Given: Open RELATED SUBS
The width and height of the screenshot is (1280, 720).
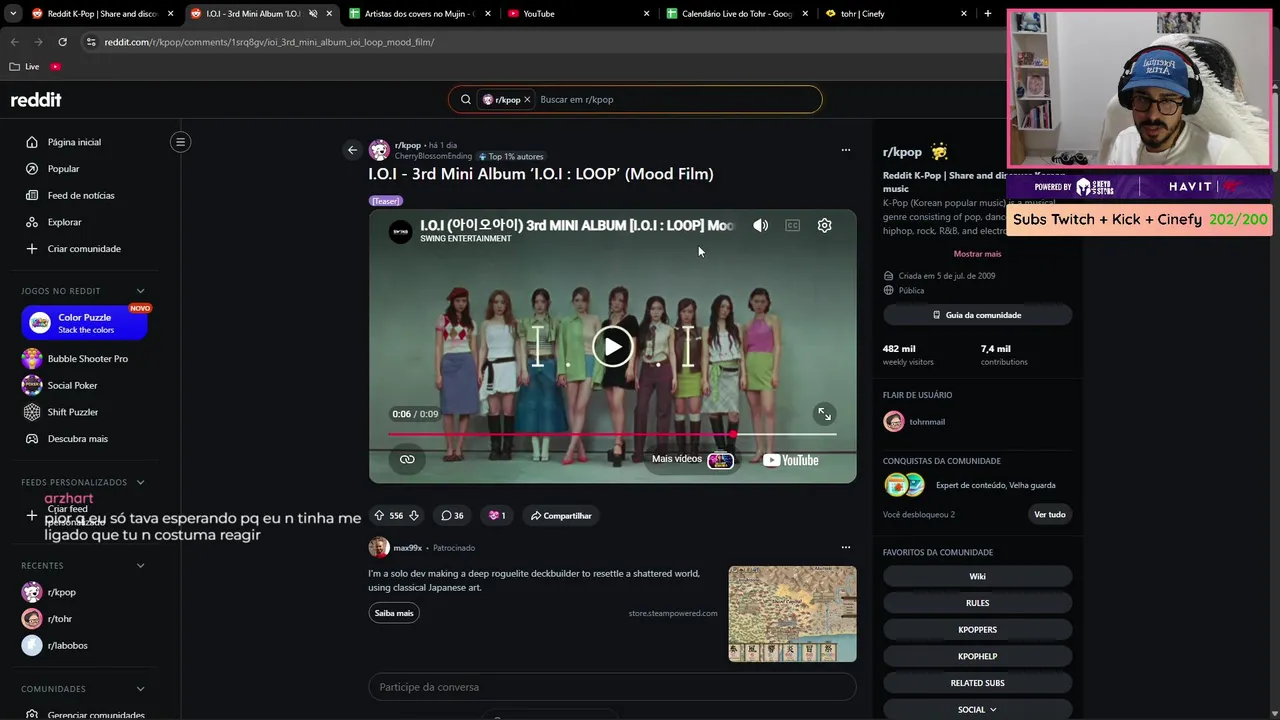Looking at the screenshot, I should tap(977, 683).
